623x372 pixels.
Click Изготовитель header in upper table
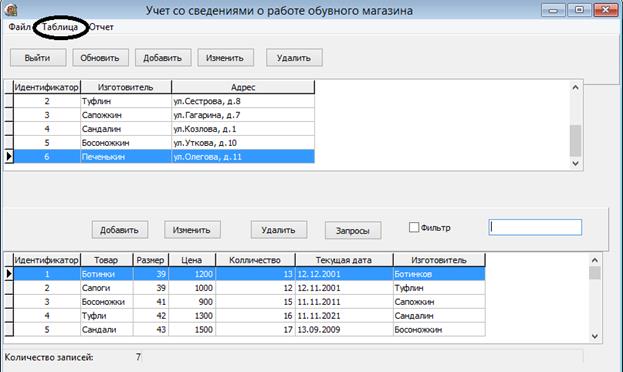coord(126,87)
